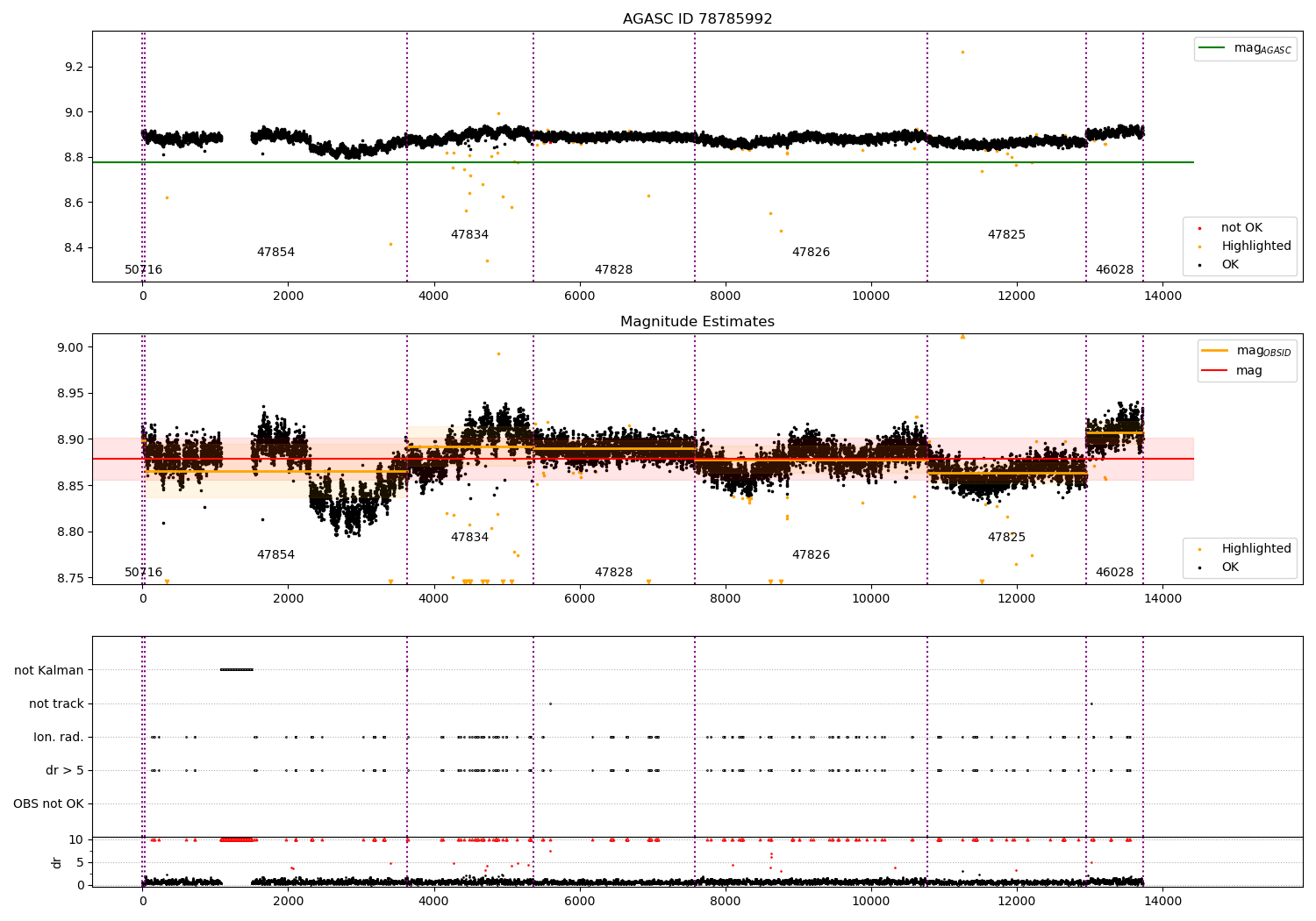This screenshot has height=921, width=1316.
Task: Click obsid label 50716 in the top plot
Action: tap(143, 270)
